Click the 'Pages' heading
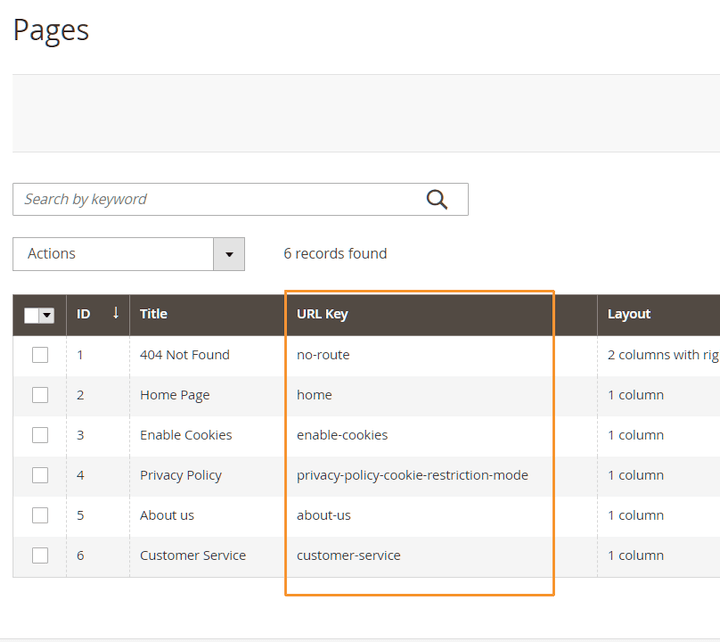Viewport: 720px width, 642px height. coord(51,31)
